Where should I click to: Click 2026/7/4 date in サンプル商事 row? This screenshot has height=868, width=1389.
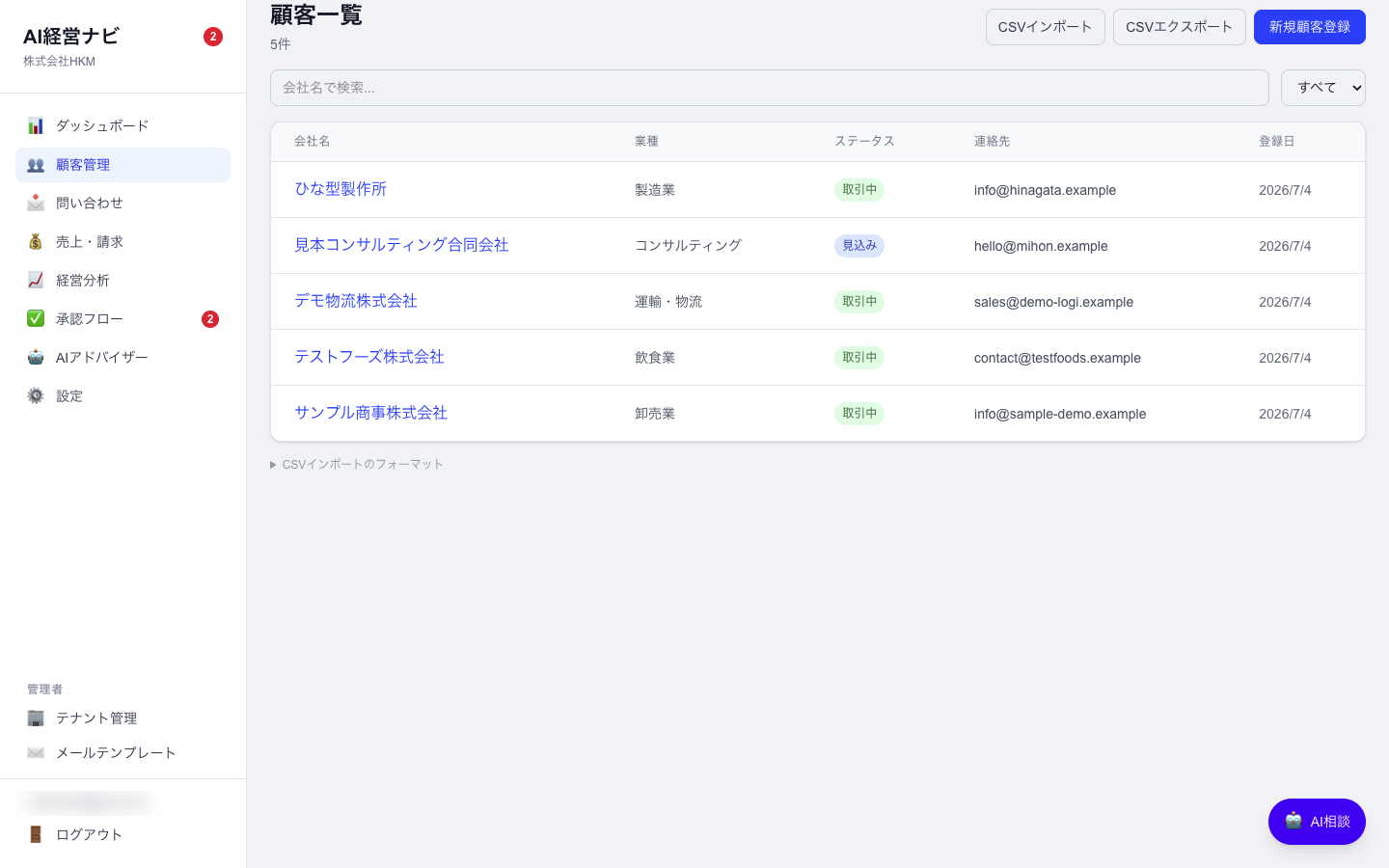[x=1285, y=414]
